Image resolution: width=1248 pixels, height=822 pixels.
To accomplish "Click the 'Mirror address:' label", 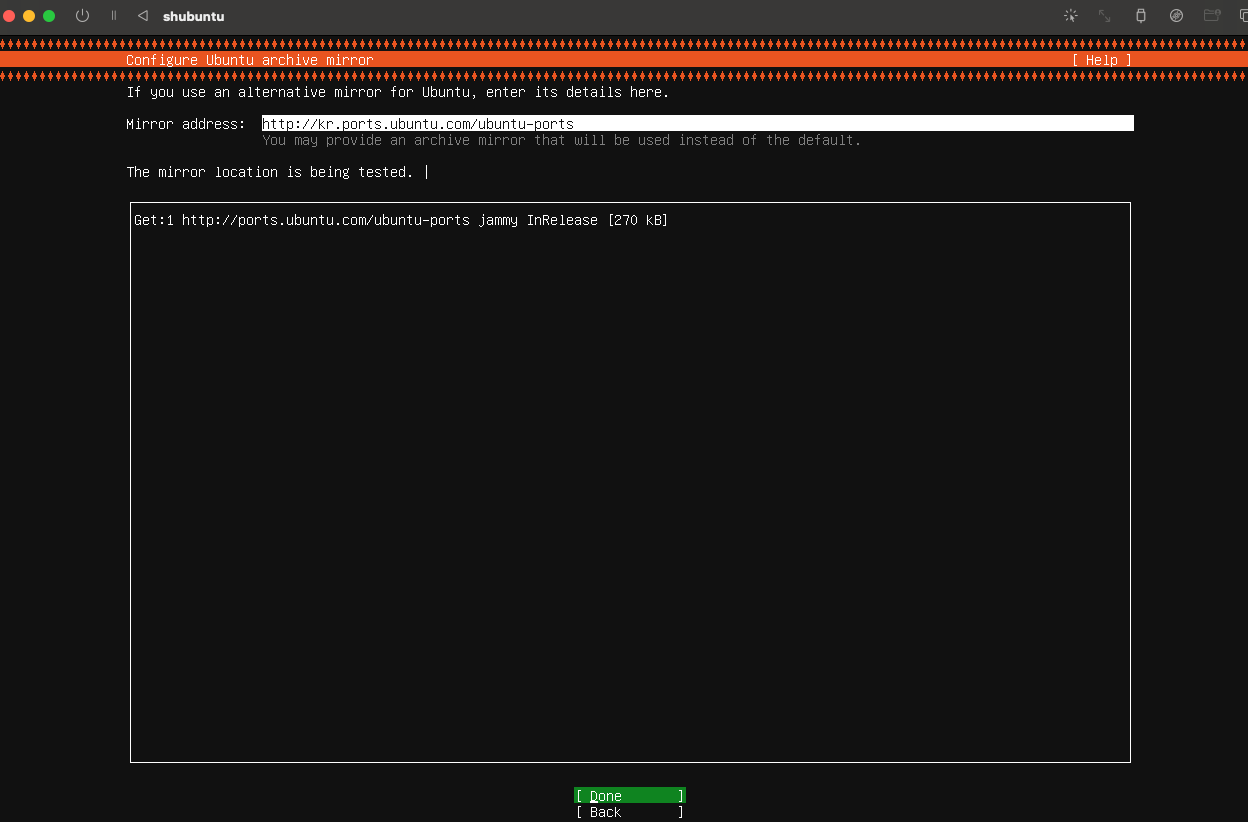I will click(x=186, y=124).
